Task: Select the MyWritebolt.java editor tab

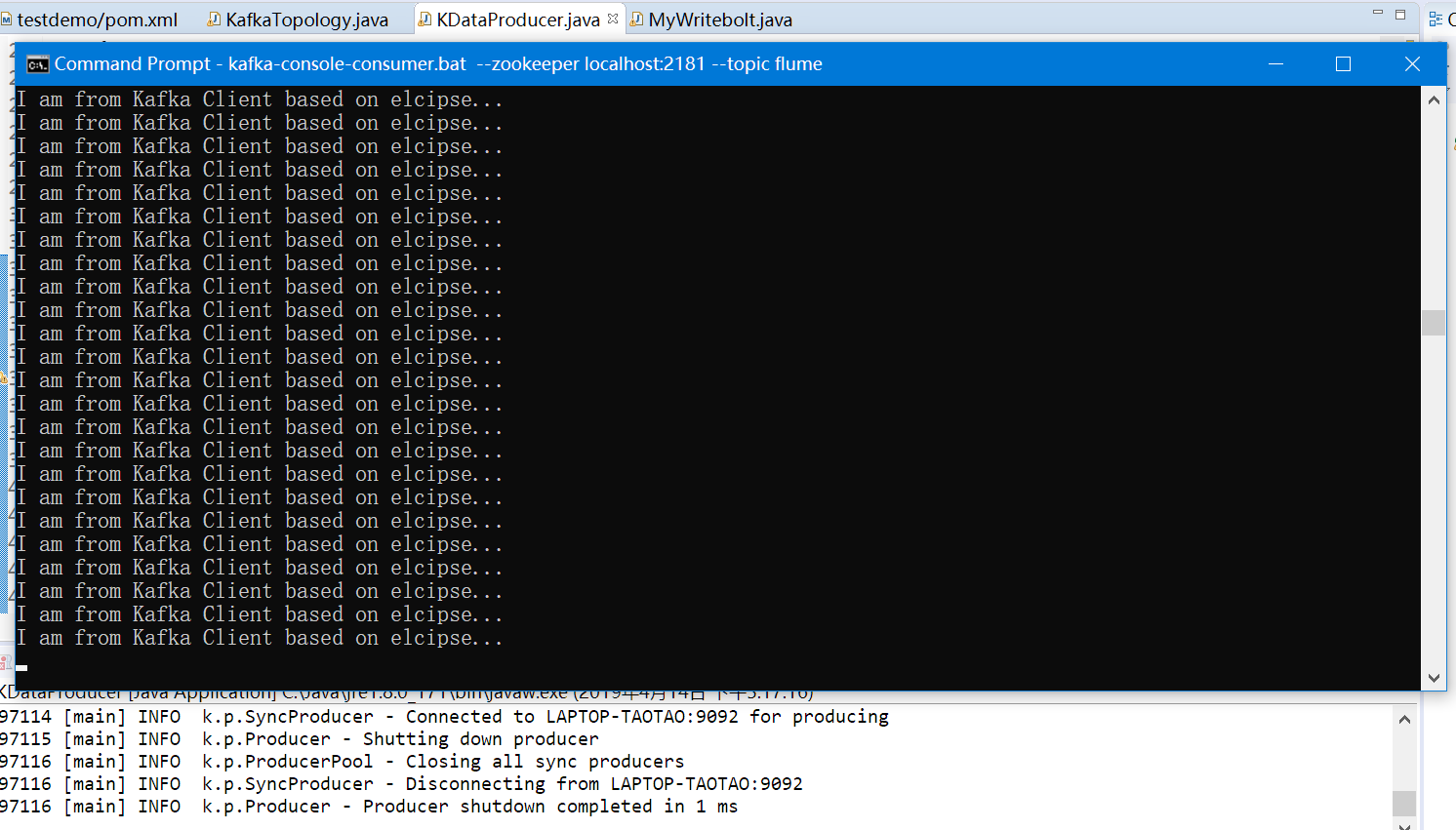Action: click(x=710, y=20)
